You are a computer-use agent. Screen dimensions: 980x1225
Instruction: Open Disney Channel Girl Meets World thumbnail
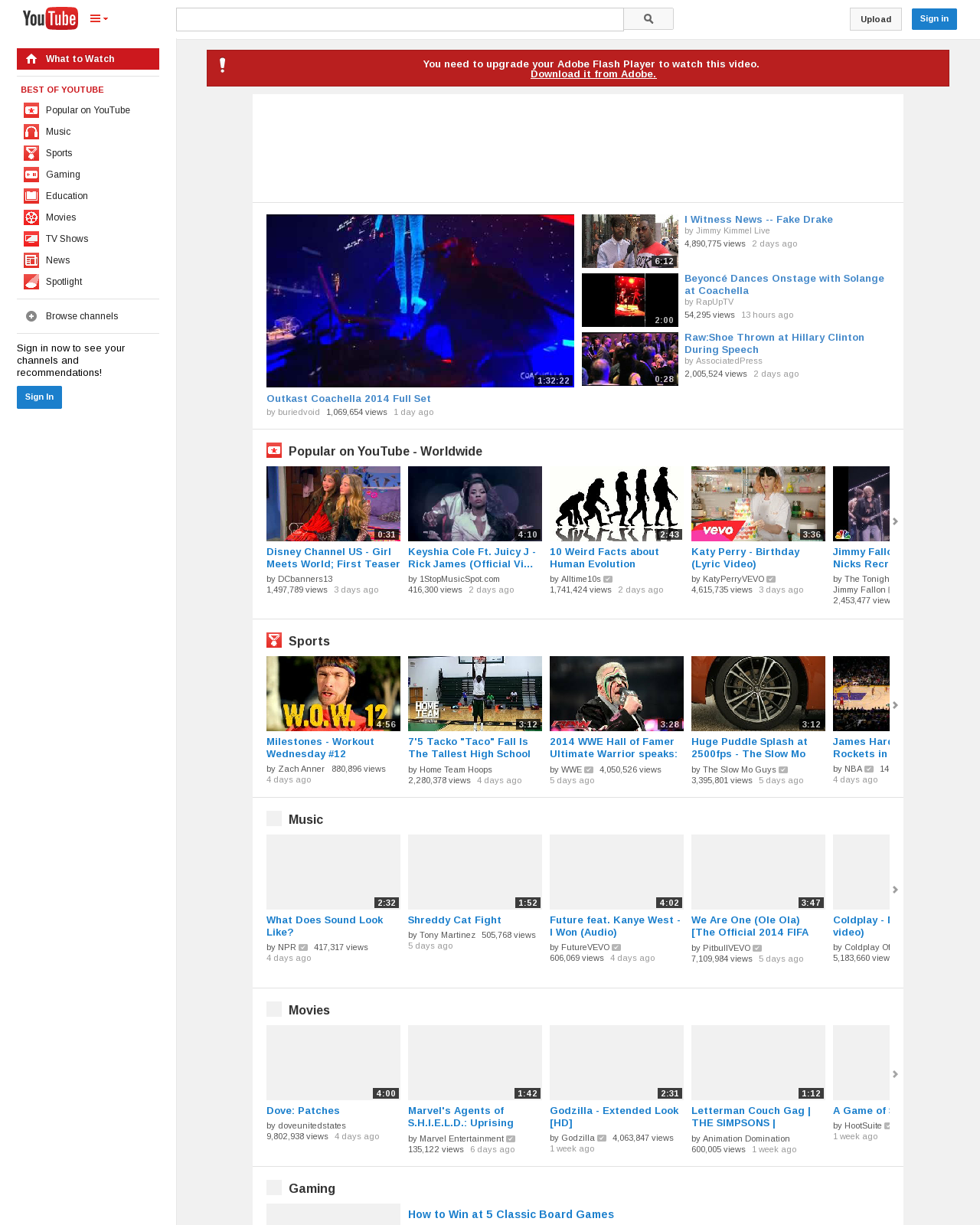coord(333,504)
